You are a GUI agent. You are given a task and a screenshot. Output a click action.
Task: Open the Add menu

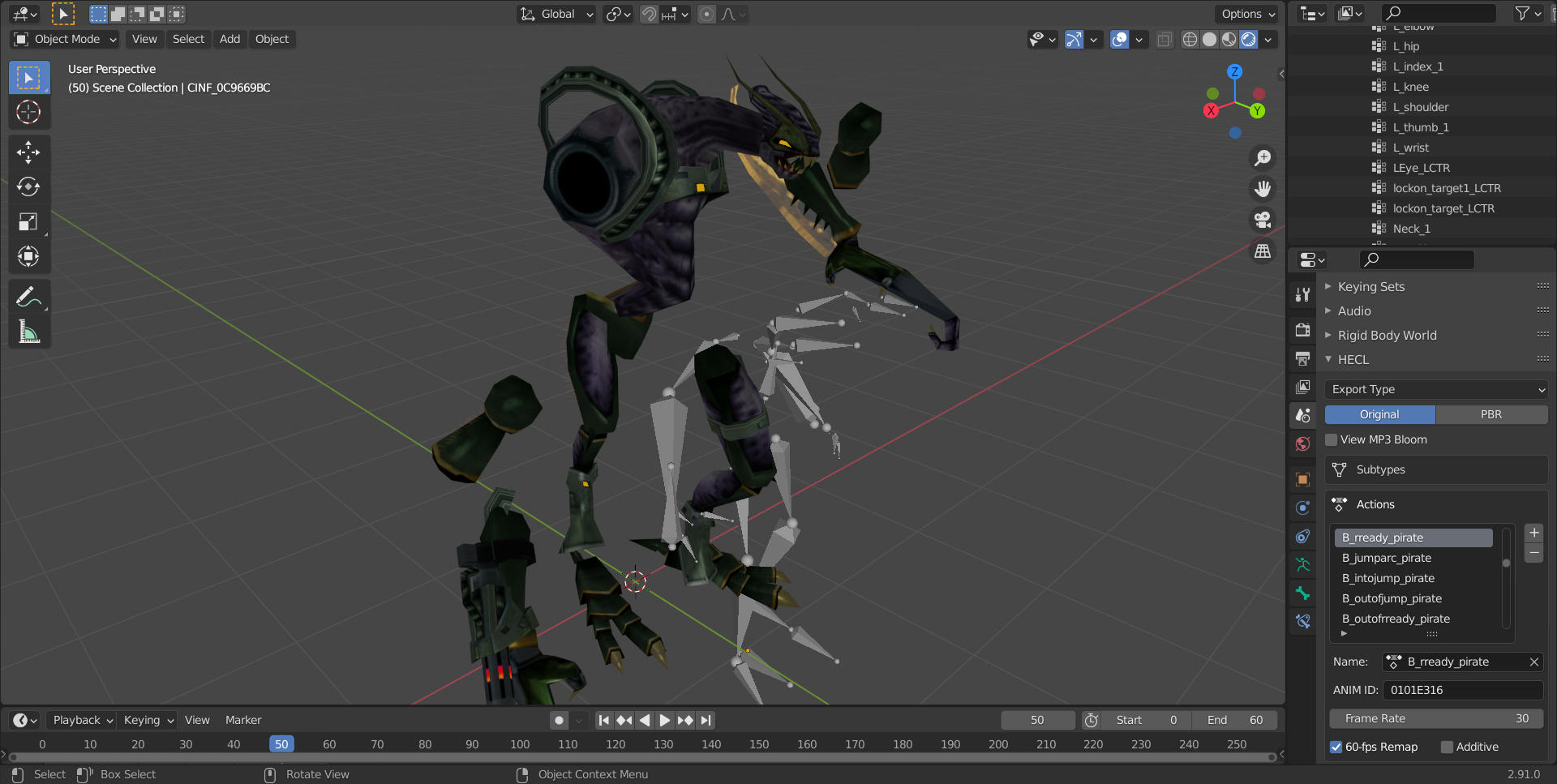click(229, 39)
